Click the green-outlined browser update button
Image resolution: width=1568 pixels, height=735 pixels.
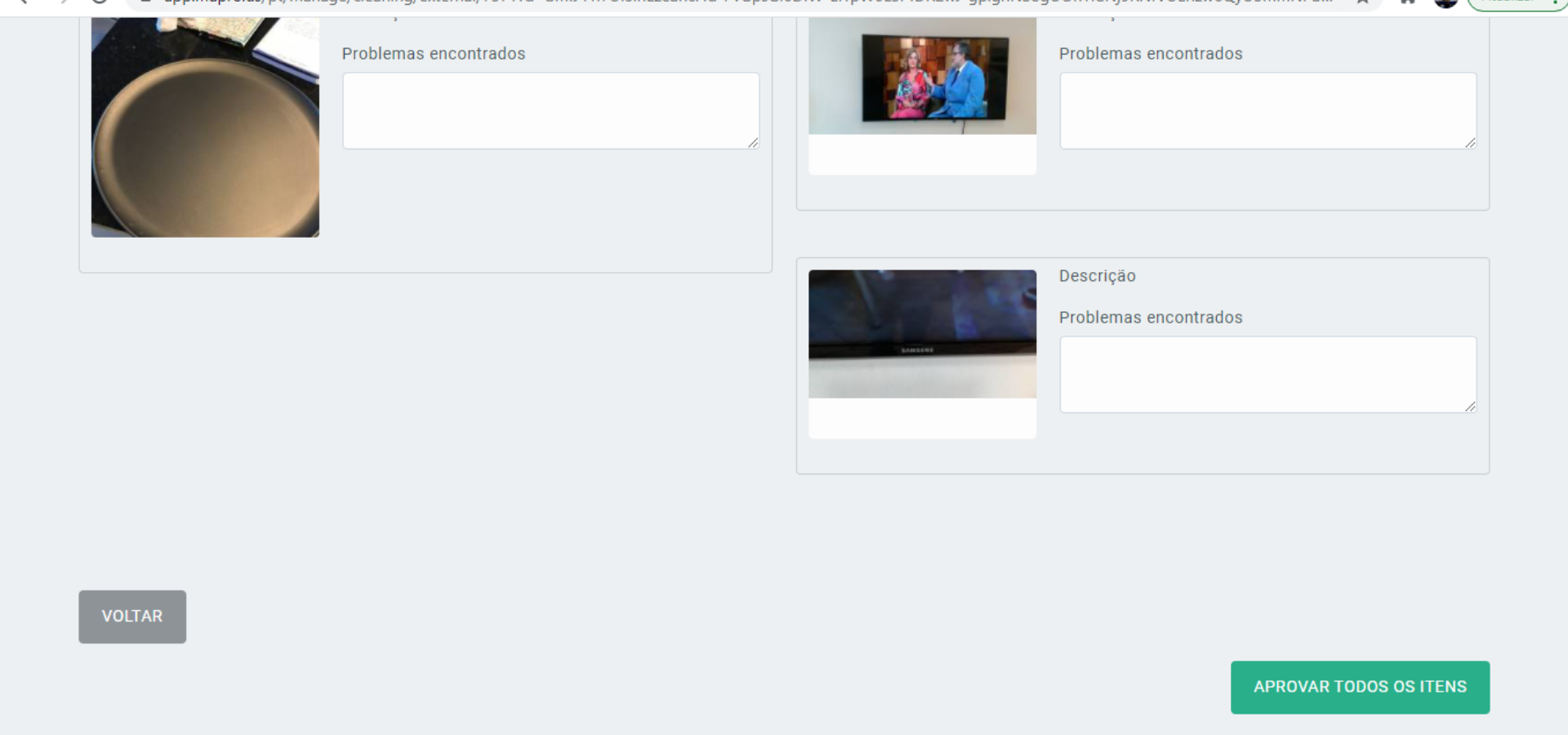(1511, 3)
